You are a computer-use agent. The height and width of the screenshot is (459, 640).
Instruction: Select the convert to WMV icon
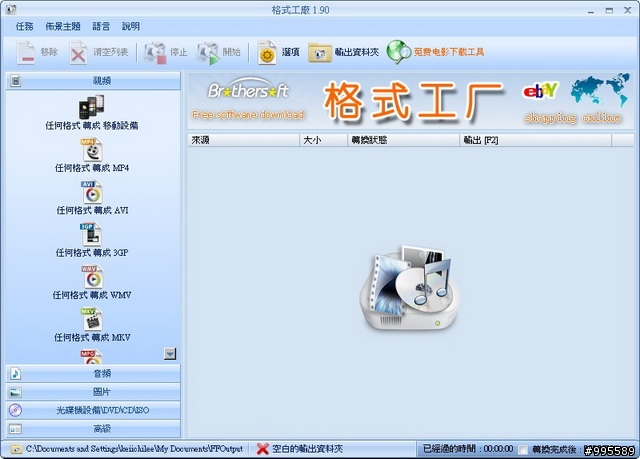point(91,277)
